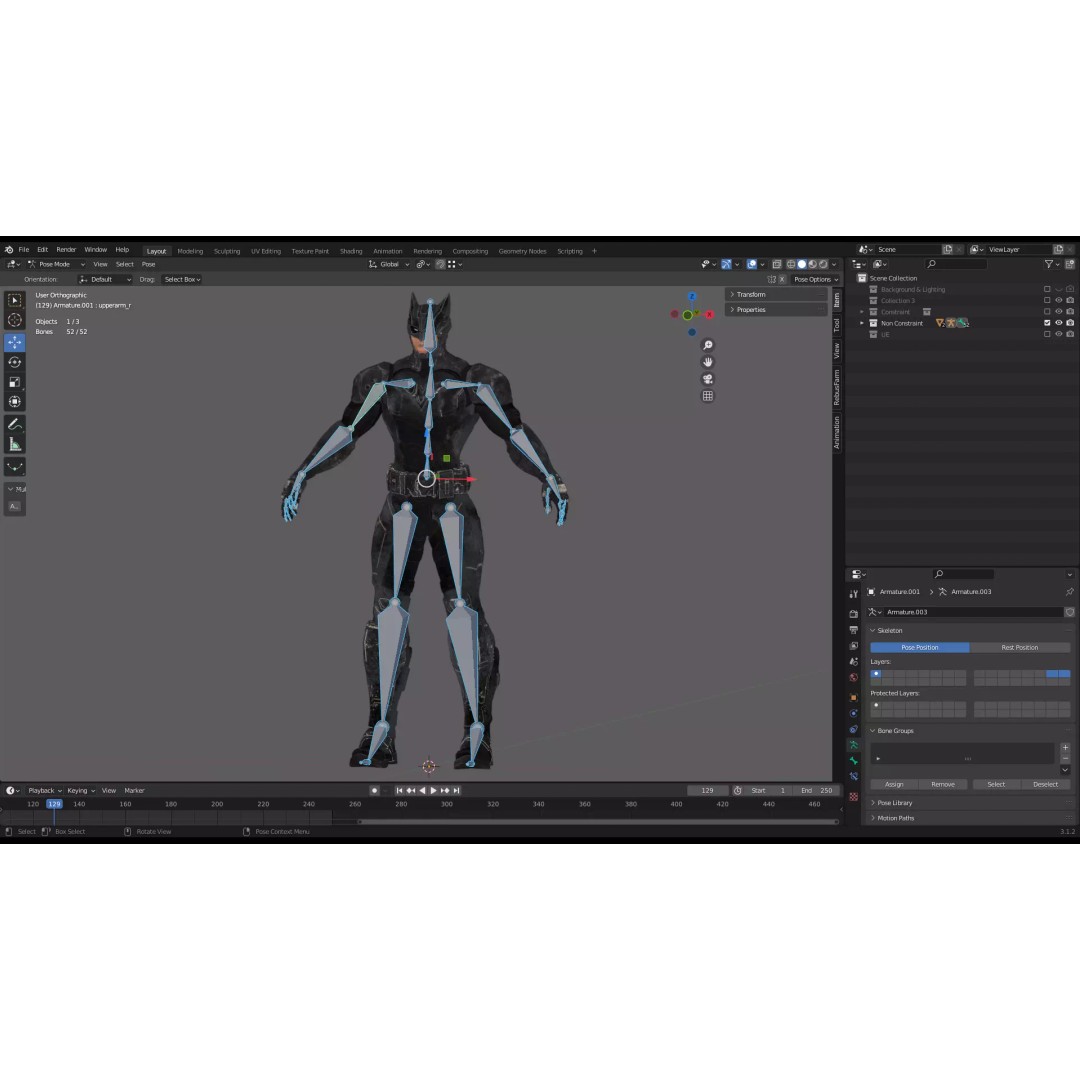Activate the Transform tool
The image size is (1080, 1080).
[14, 402]
